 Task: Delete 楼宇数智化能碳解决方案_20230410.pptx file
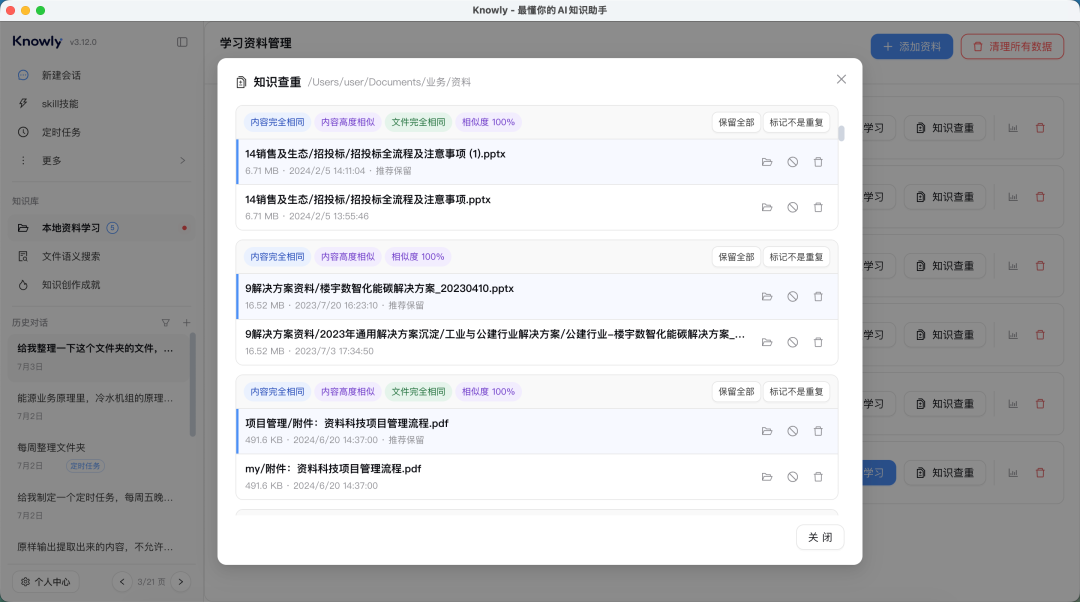pyautogui.click(x=818, y=297)
